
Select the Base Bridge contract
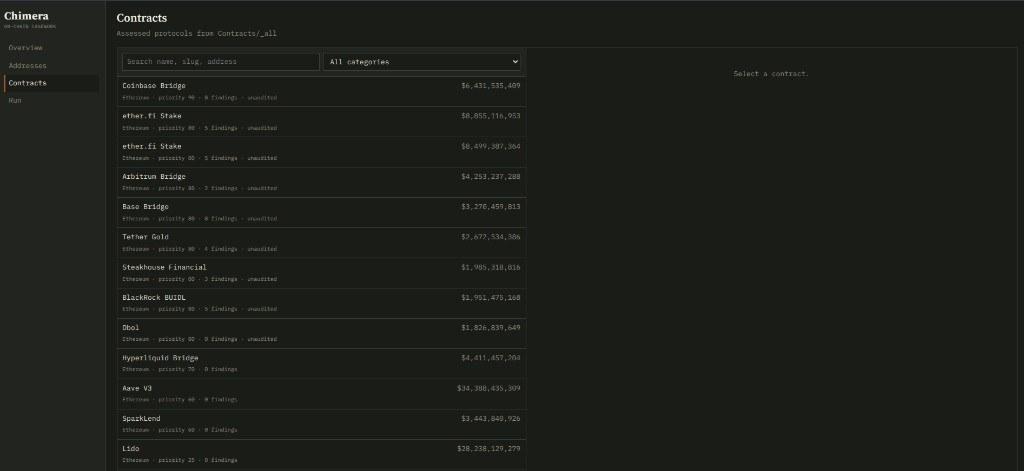coord(321,212)
